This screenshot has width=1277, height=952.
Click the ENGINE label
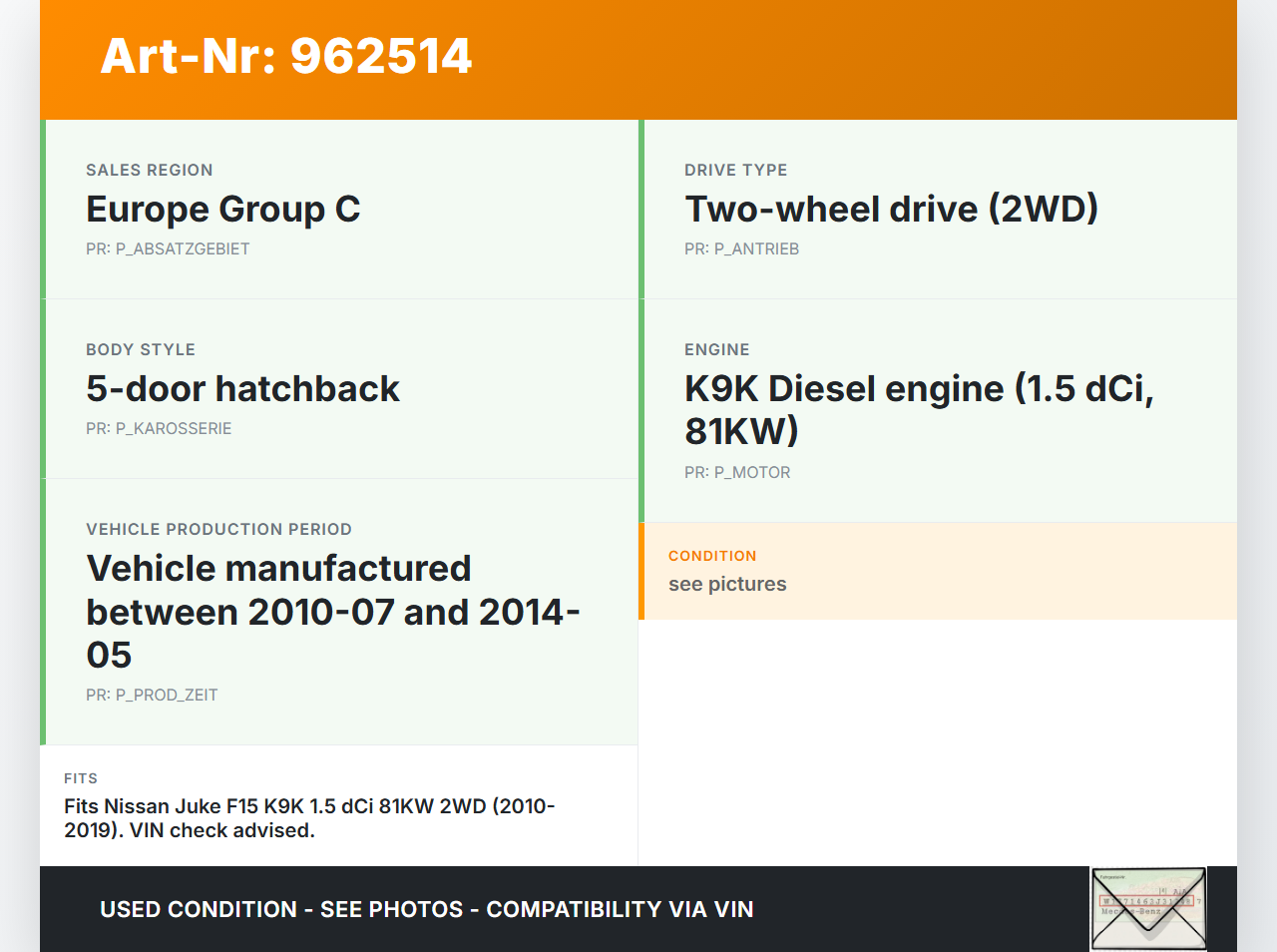(716, 350)
